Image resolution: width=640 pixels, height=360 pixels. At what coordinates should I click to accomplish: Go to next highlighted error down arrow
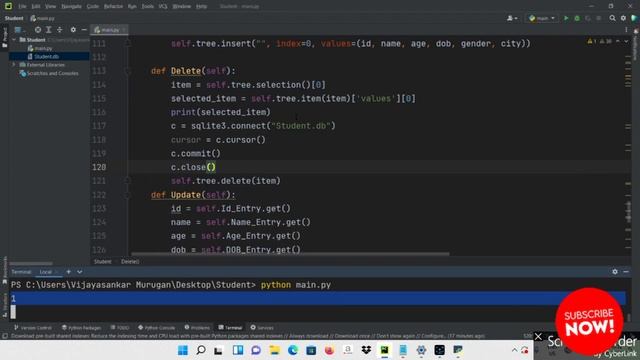pos(626,41)
